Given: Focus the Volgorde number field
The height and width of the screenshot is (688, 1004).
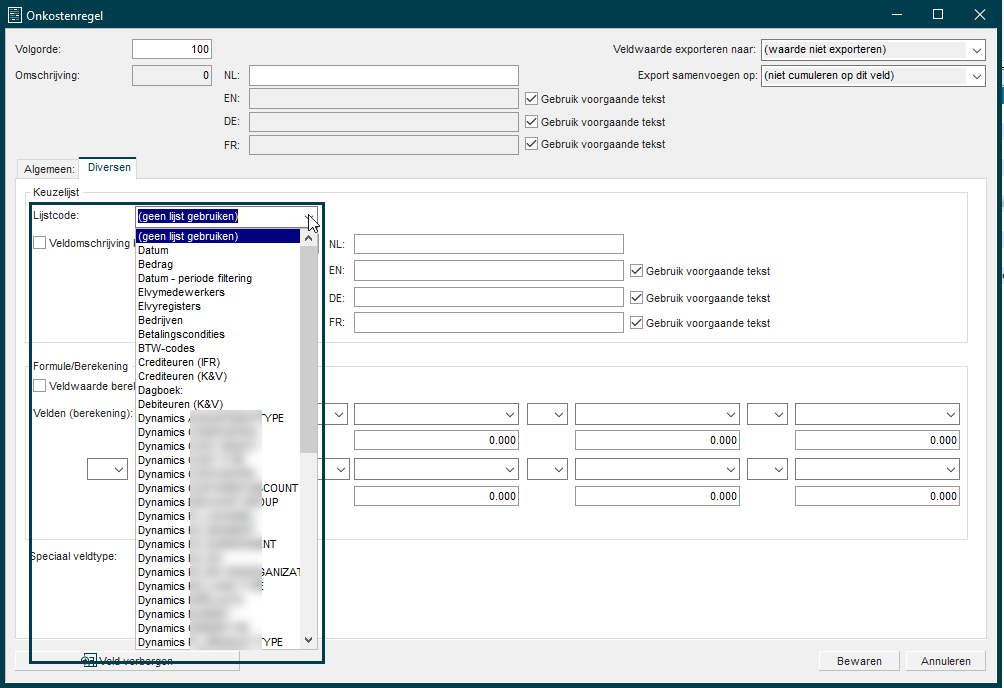Looking at the screenshot, I should [172, 49].
